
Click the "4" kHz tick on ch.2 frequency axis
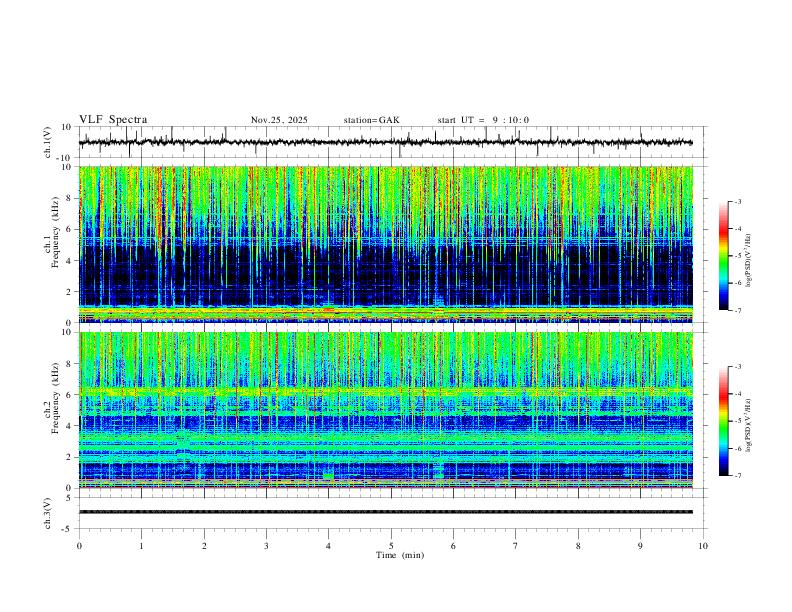pos(69,426)
